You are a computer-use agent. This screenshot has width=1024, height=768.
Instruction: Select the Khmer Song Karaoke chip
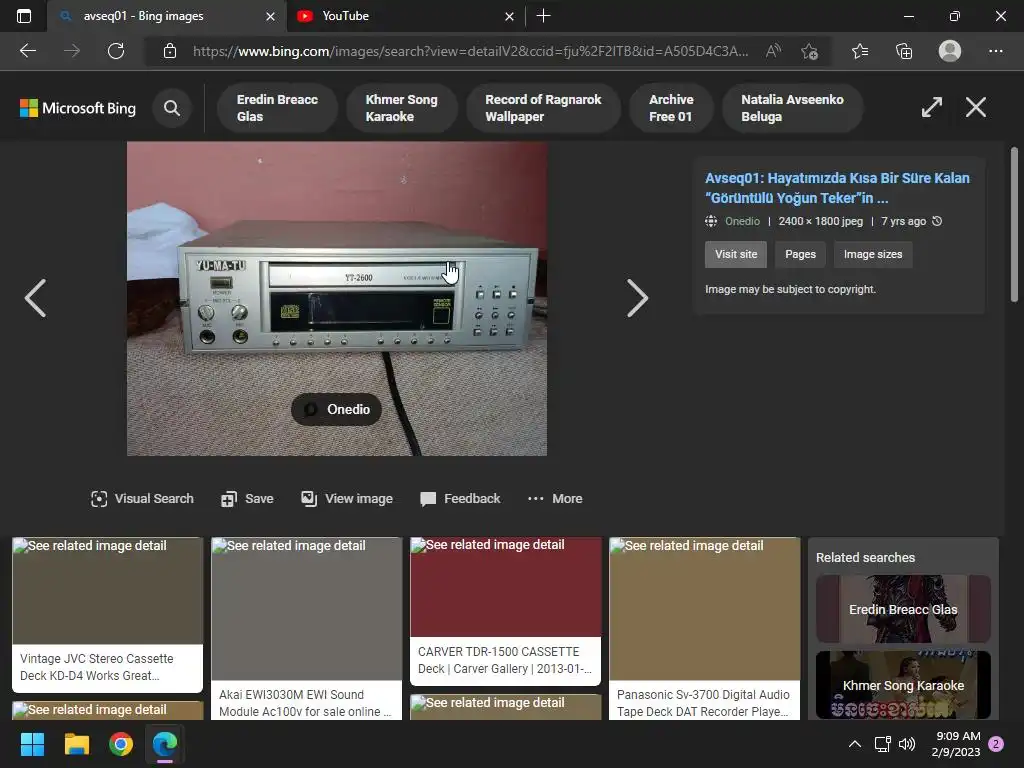coord(402,108)
